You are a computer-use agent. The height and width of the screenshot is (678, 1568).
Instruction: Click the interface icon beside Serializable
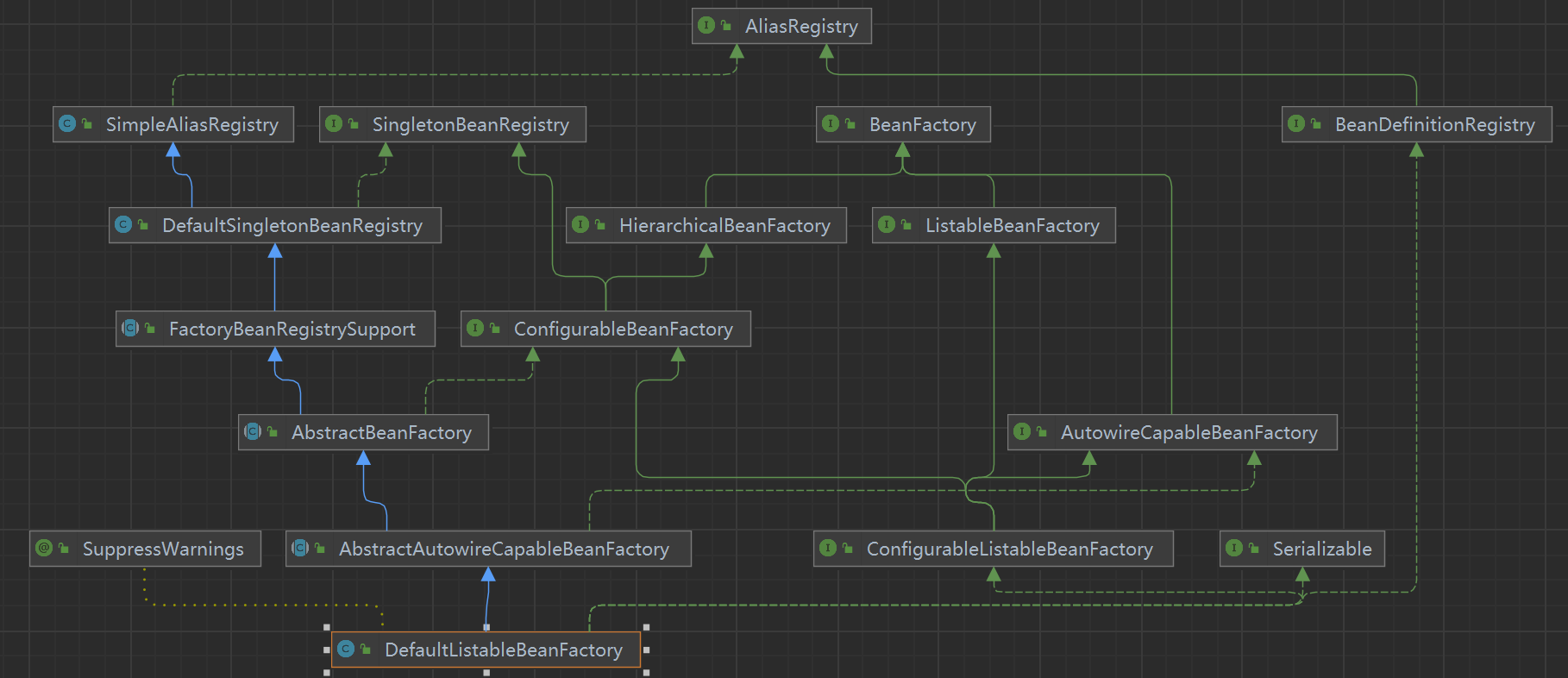1234,549
